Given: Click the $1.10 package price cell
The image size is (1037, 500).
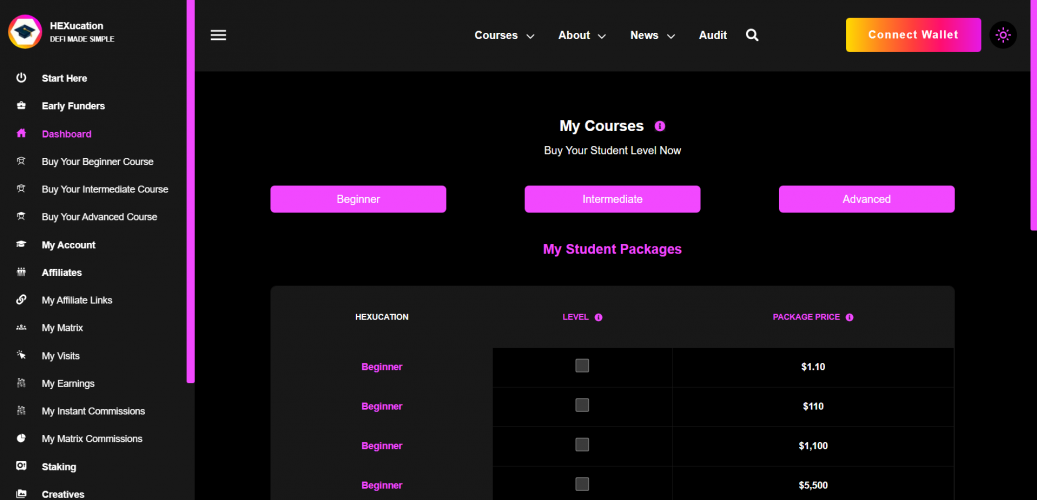Looking at the screenshot, I should (813, 367).
